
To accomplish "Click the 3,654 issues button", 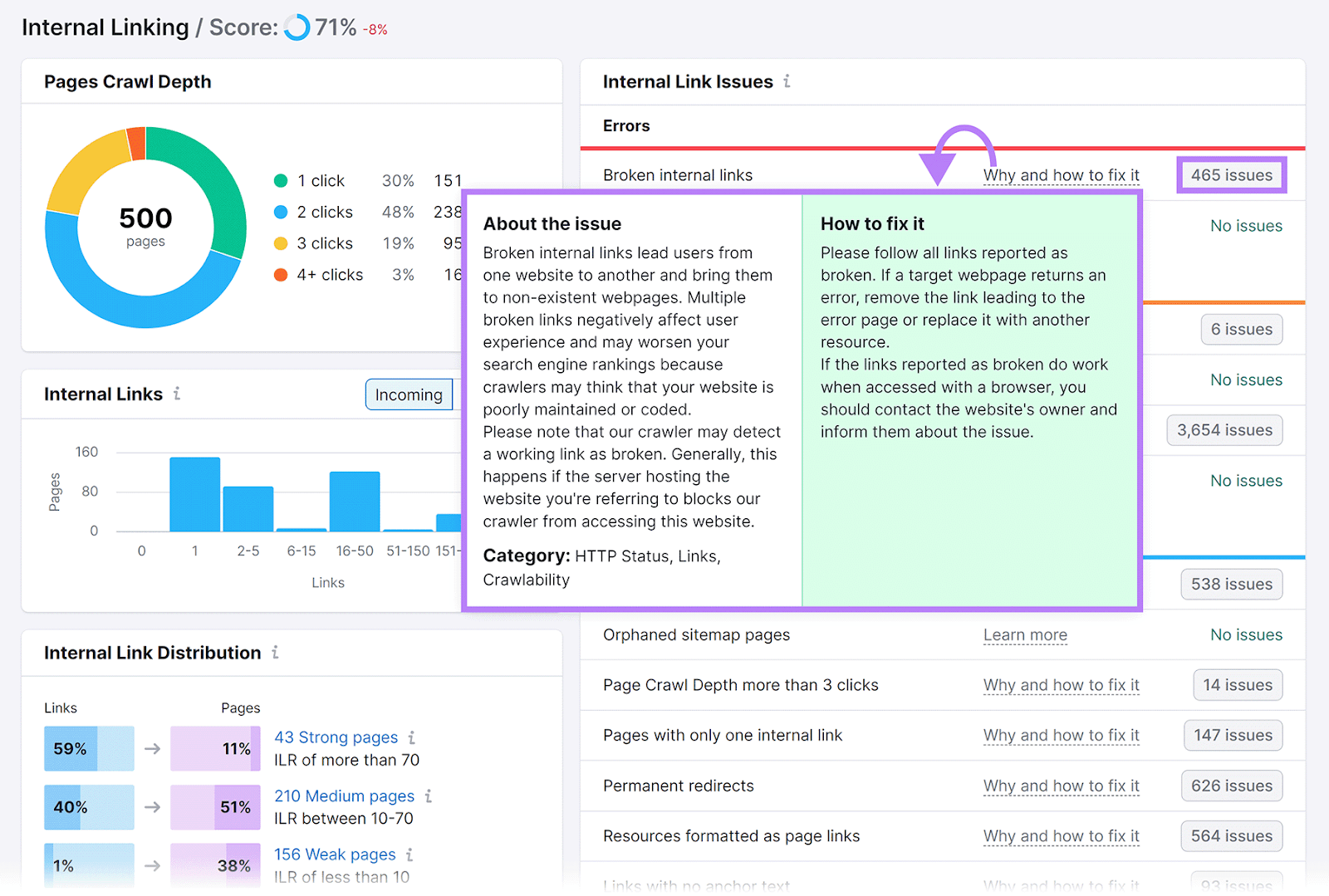I will click(x=1224, y=430).
